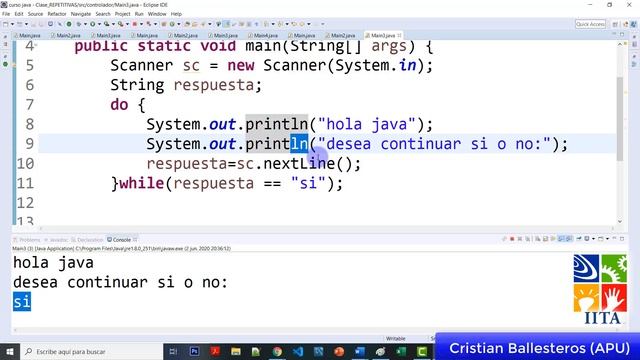Click the New file toolbar icon

pos(5,24)
